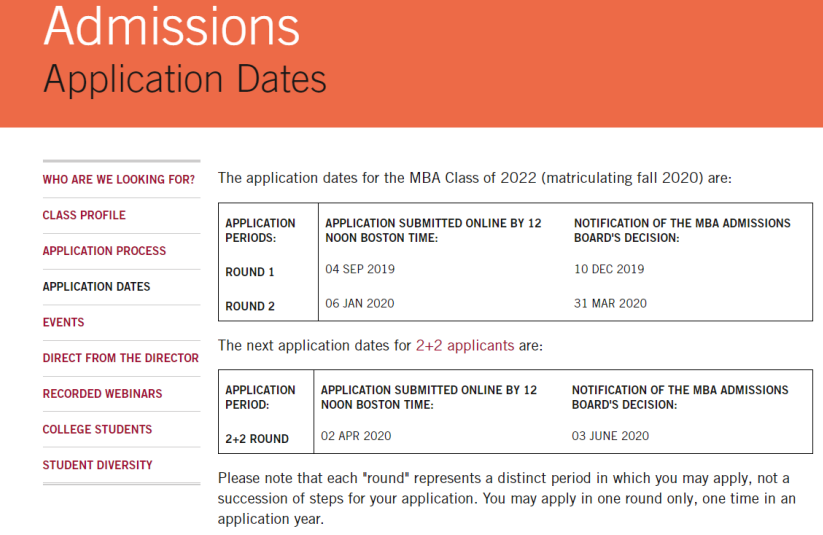823x535 pixels.
Task: Click the 02 APR 2020 submission date
Action: point(356,436)
